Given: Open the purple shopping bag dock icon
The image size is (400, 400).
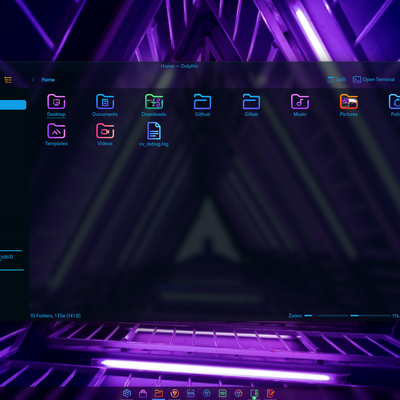Looking at the screenshot, I should pyautogui.click(x=143, y=393).
